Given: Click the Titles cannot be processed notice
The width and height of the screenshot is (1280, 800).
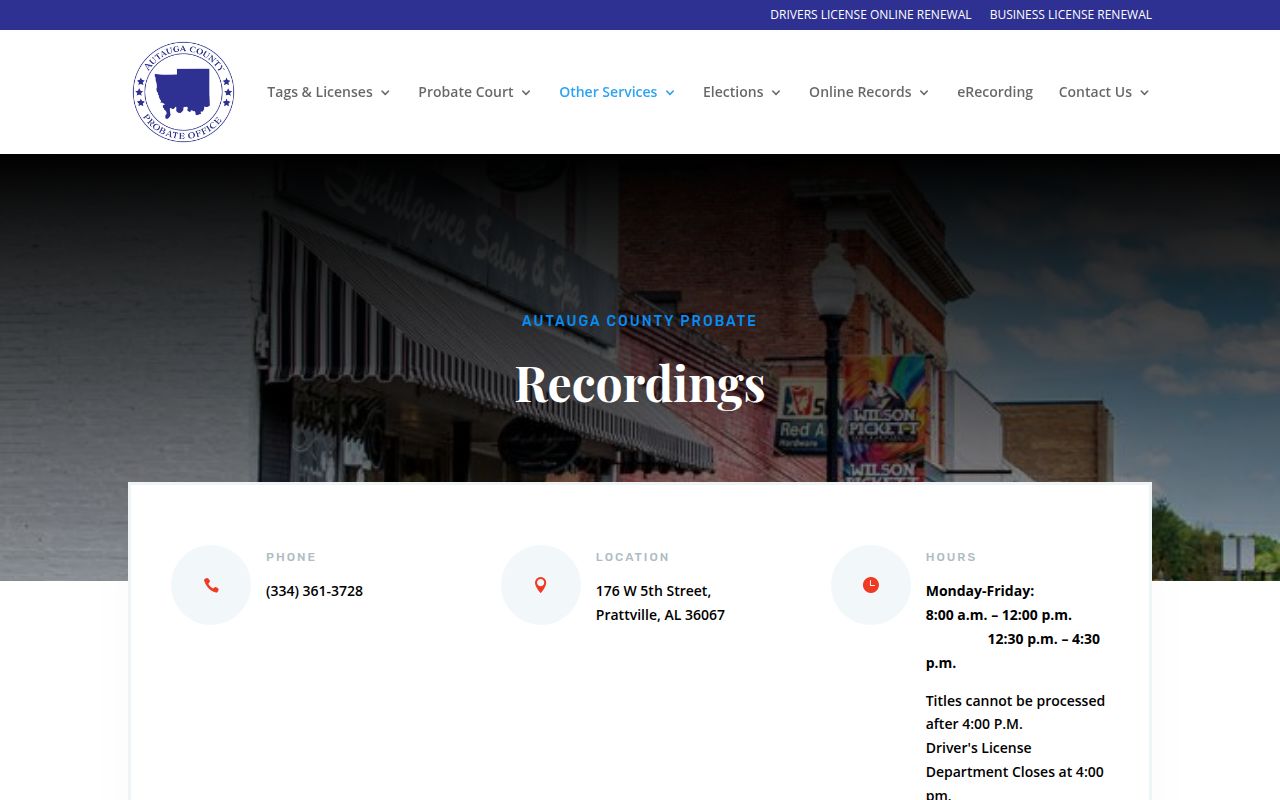Looking at the screenshot, I should [1015, 712].
